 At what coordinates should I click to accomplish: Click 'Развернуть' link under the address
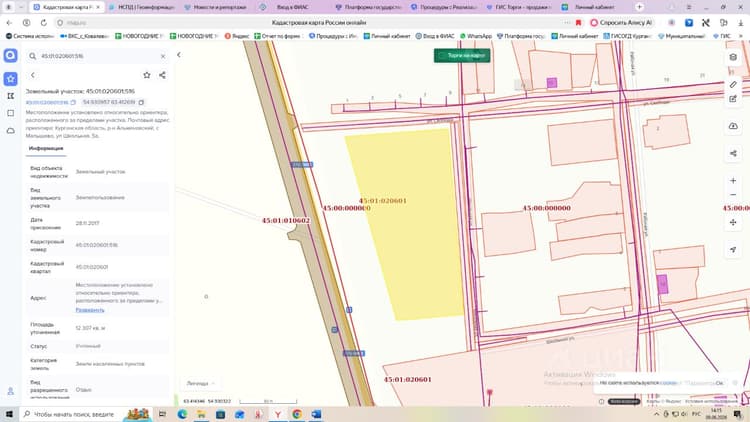(90, 310)
